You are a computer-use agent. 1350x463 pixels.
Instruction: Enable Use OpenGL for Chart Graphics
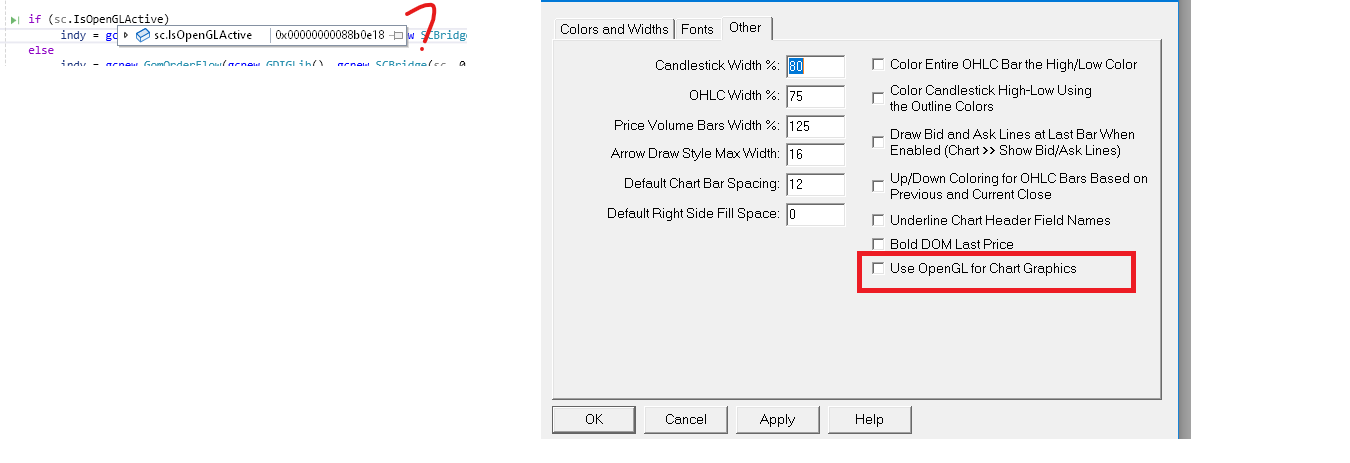[878, 268]
